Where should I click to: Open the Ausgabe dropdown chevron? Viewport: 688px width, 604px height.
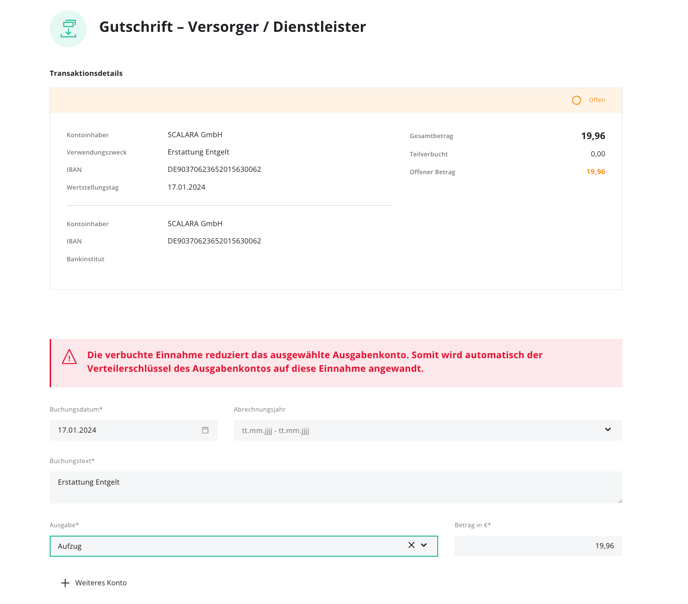424,545
